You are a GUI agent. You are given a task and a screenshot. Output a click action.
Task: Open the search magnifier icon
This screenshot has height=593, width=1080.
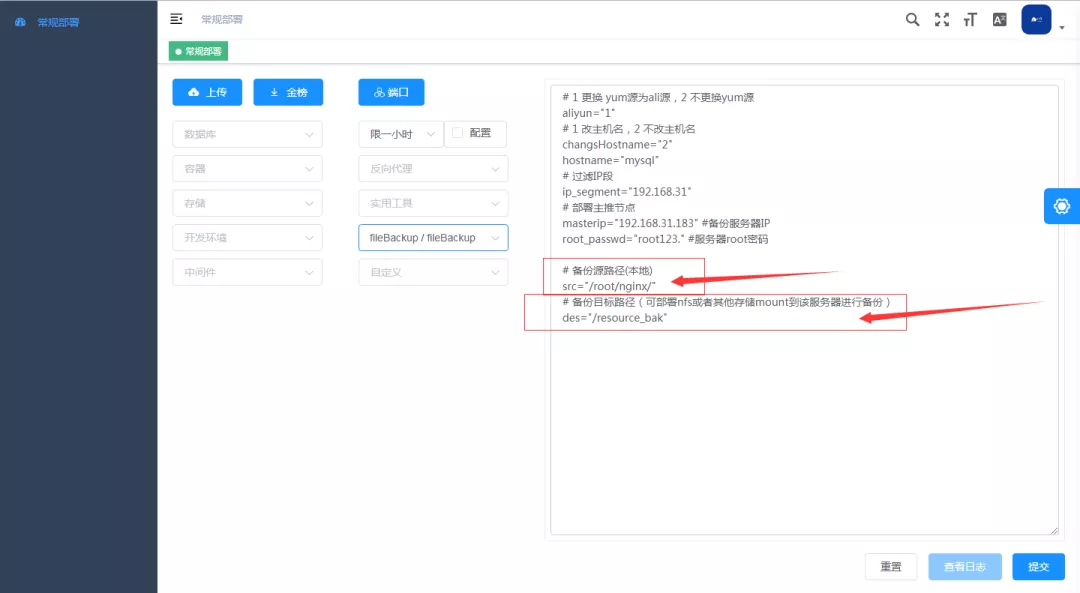(x=912, y=19)
